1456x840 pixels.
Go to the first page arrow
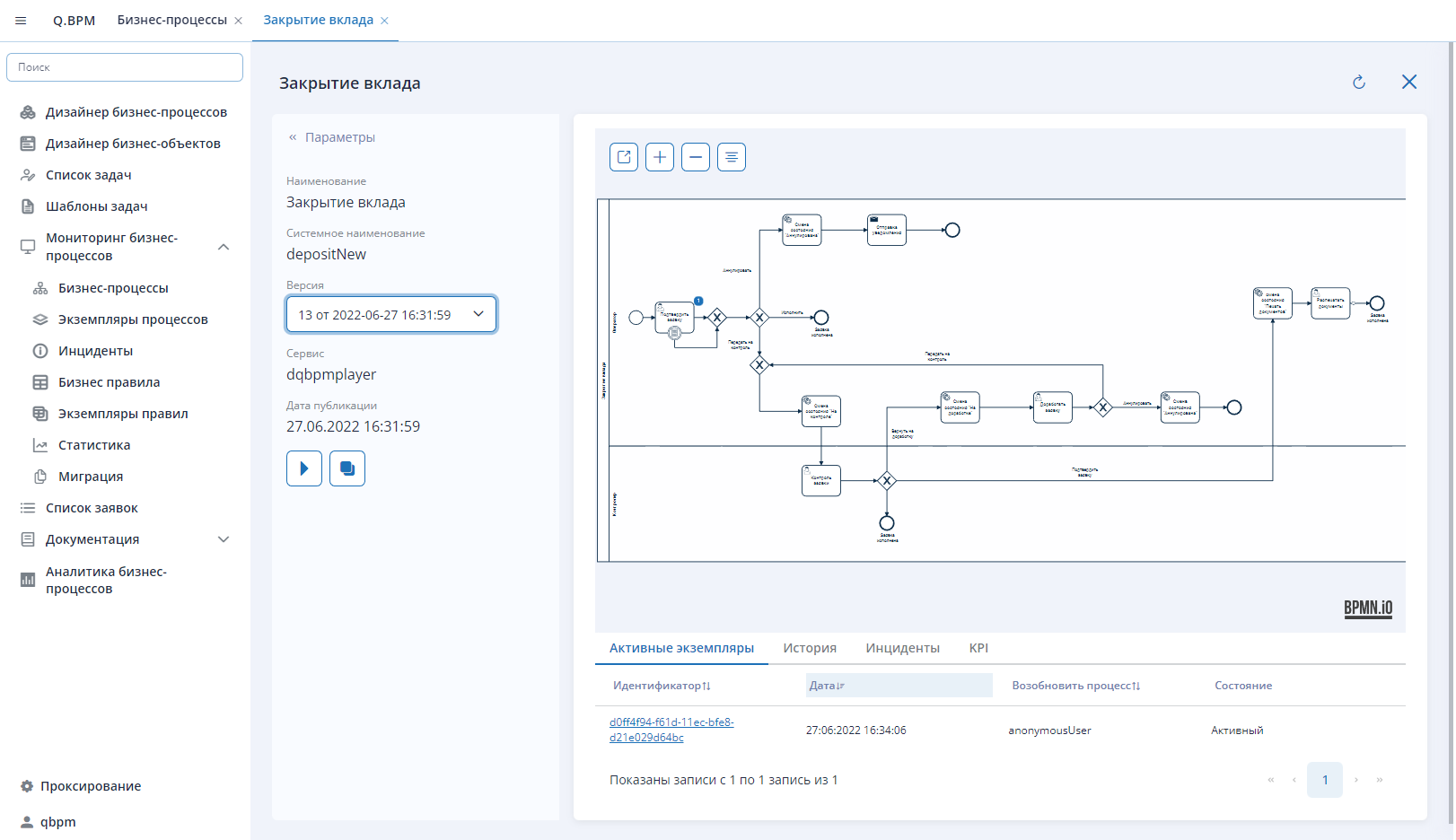coord(1270,780)
